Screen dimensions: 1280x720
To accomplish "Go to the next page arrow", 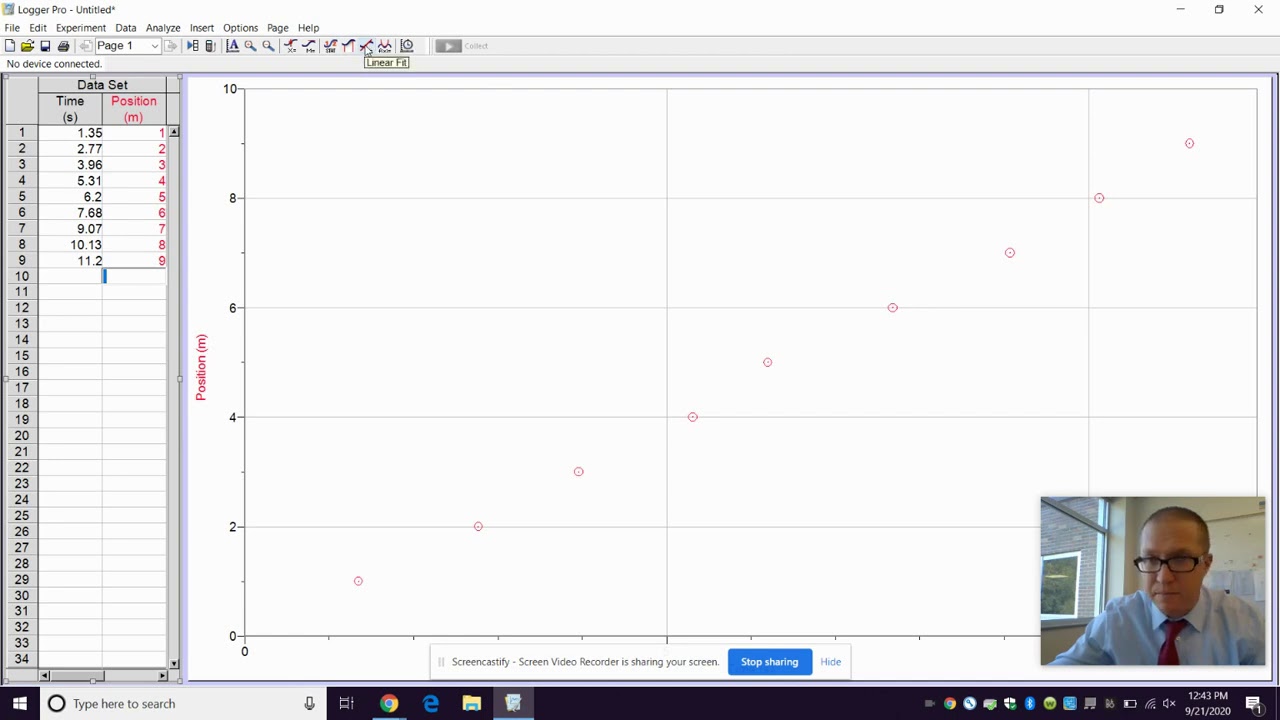I will [x=172, y=46].
